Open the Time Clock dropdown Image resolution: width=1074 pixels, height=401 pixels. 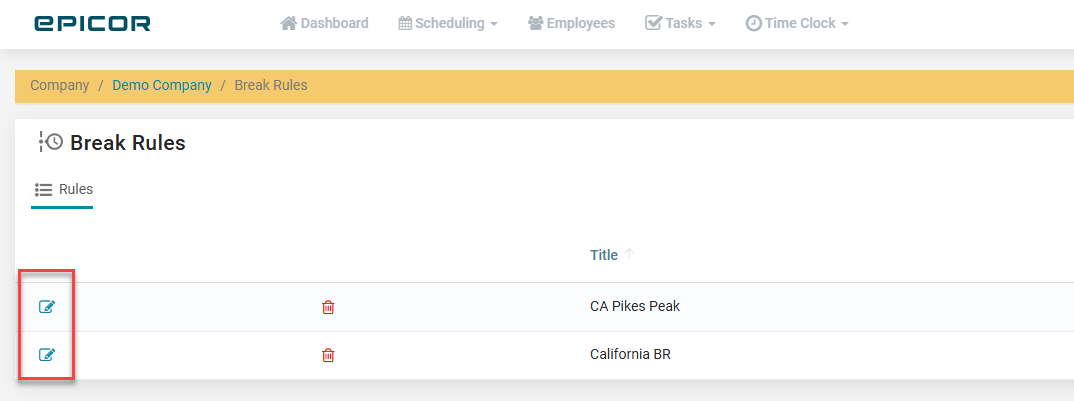click(x=797, y=23)
